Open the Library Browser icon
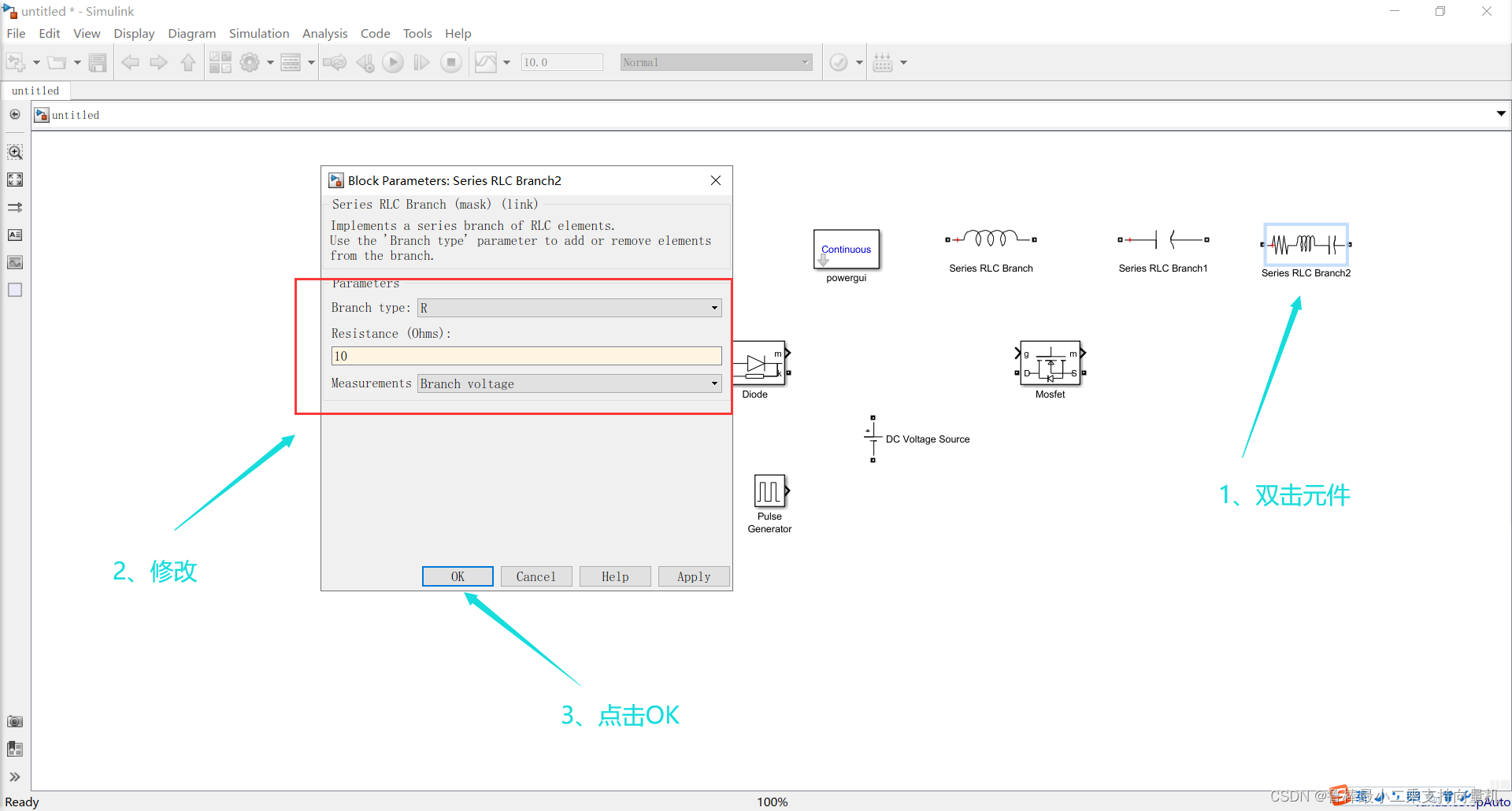1512x811 pixels. click(x=220, y=62)
